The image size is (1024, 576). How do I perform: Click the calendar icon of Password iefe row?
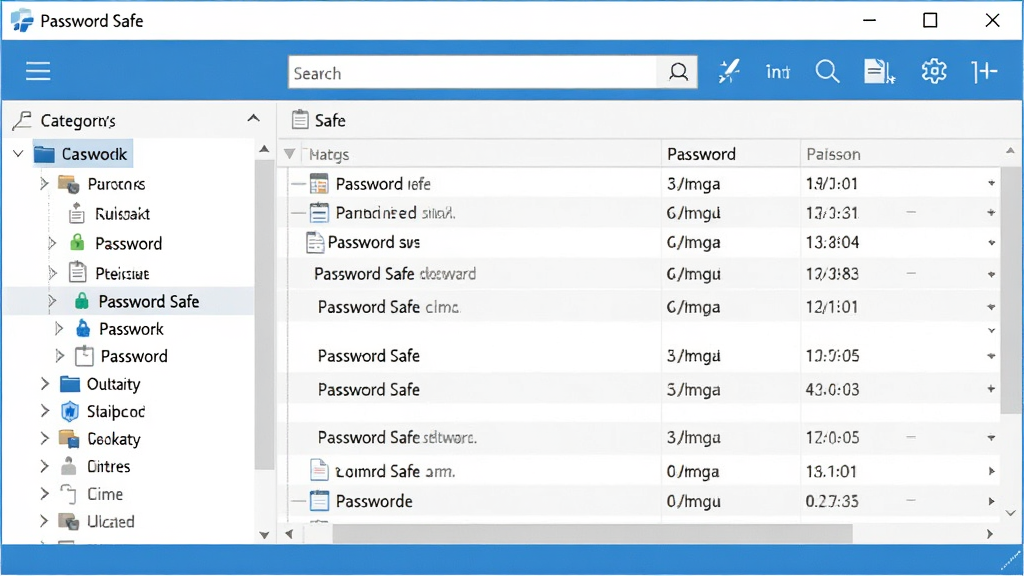319,184
